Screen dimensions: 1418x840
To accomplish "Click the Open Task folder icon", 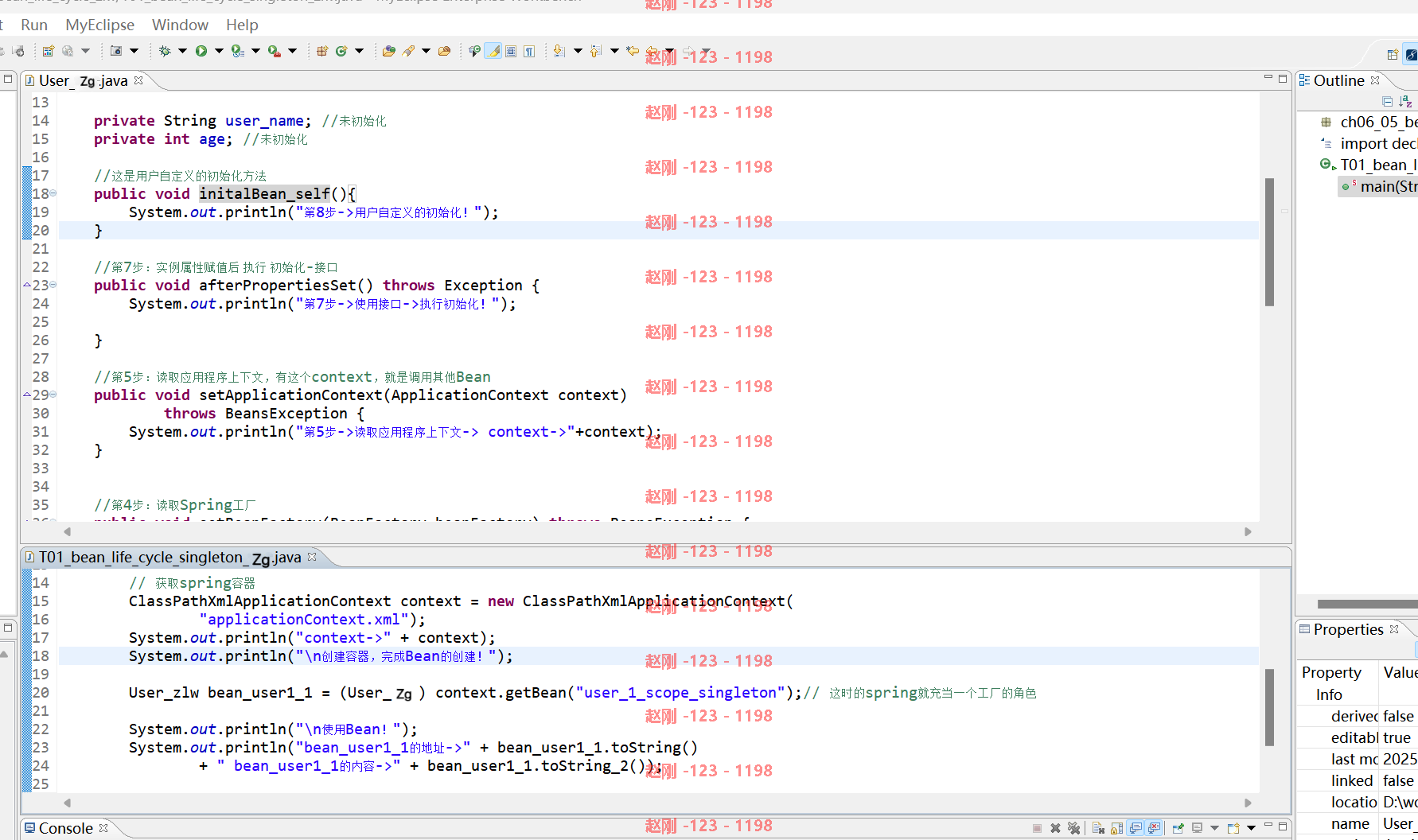I will (x=444, y=51).
